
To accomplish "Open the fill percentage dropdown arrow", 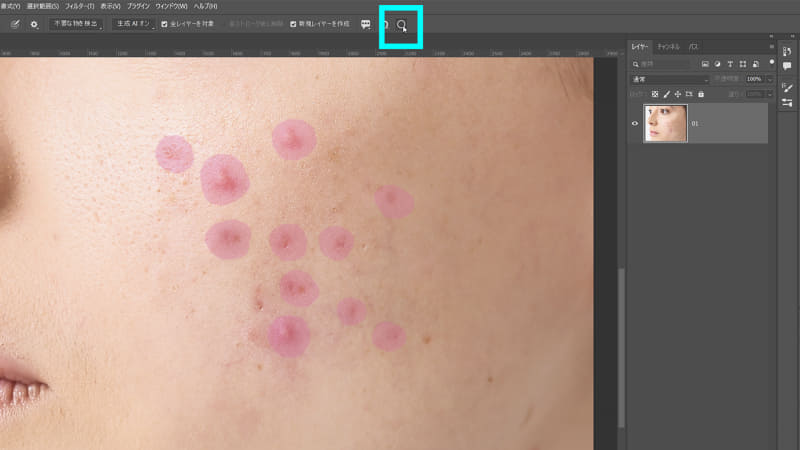I will coord(770,94).
